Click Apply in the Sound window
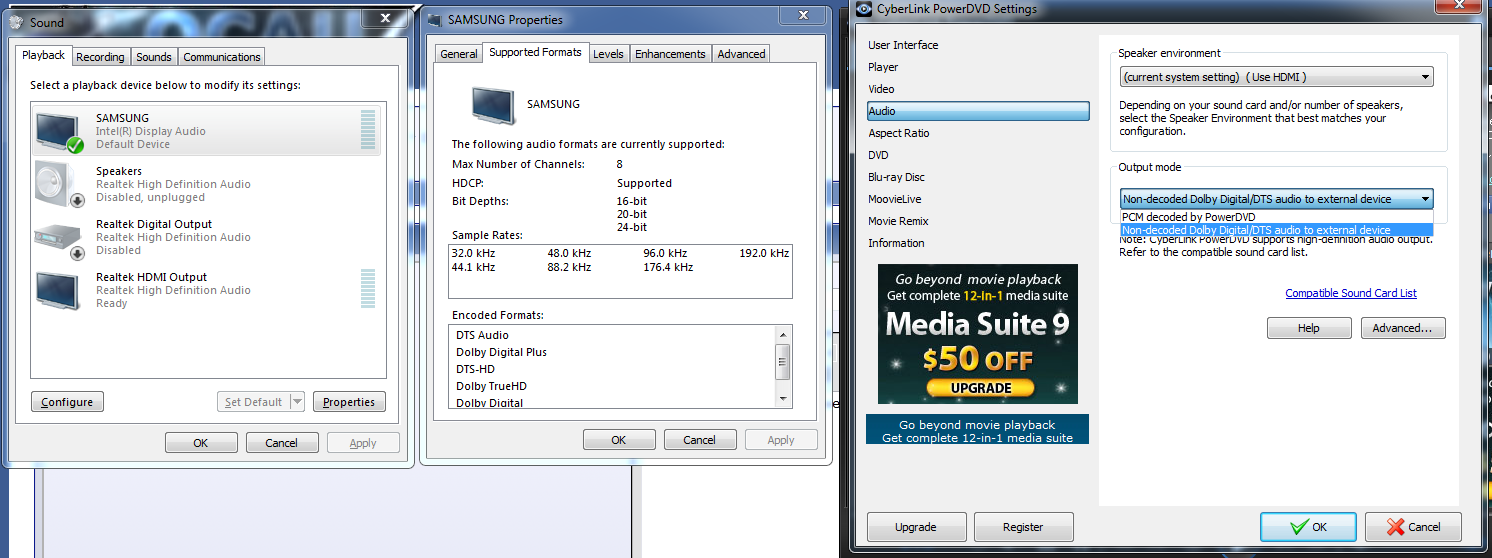This screenshot has height=558, width=1492. tap(363, 443)
